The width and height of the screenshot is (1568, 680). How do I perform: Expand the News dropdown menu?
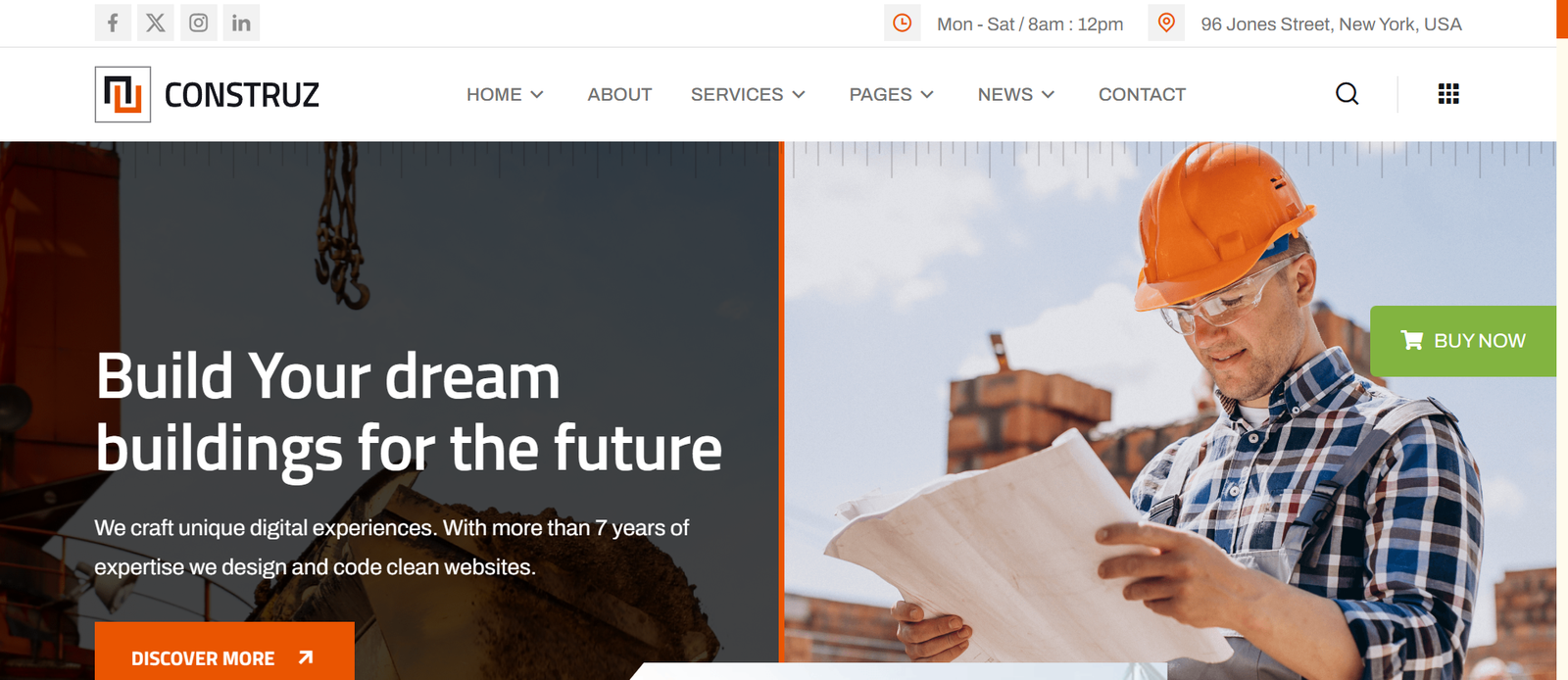1016,94
